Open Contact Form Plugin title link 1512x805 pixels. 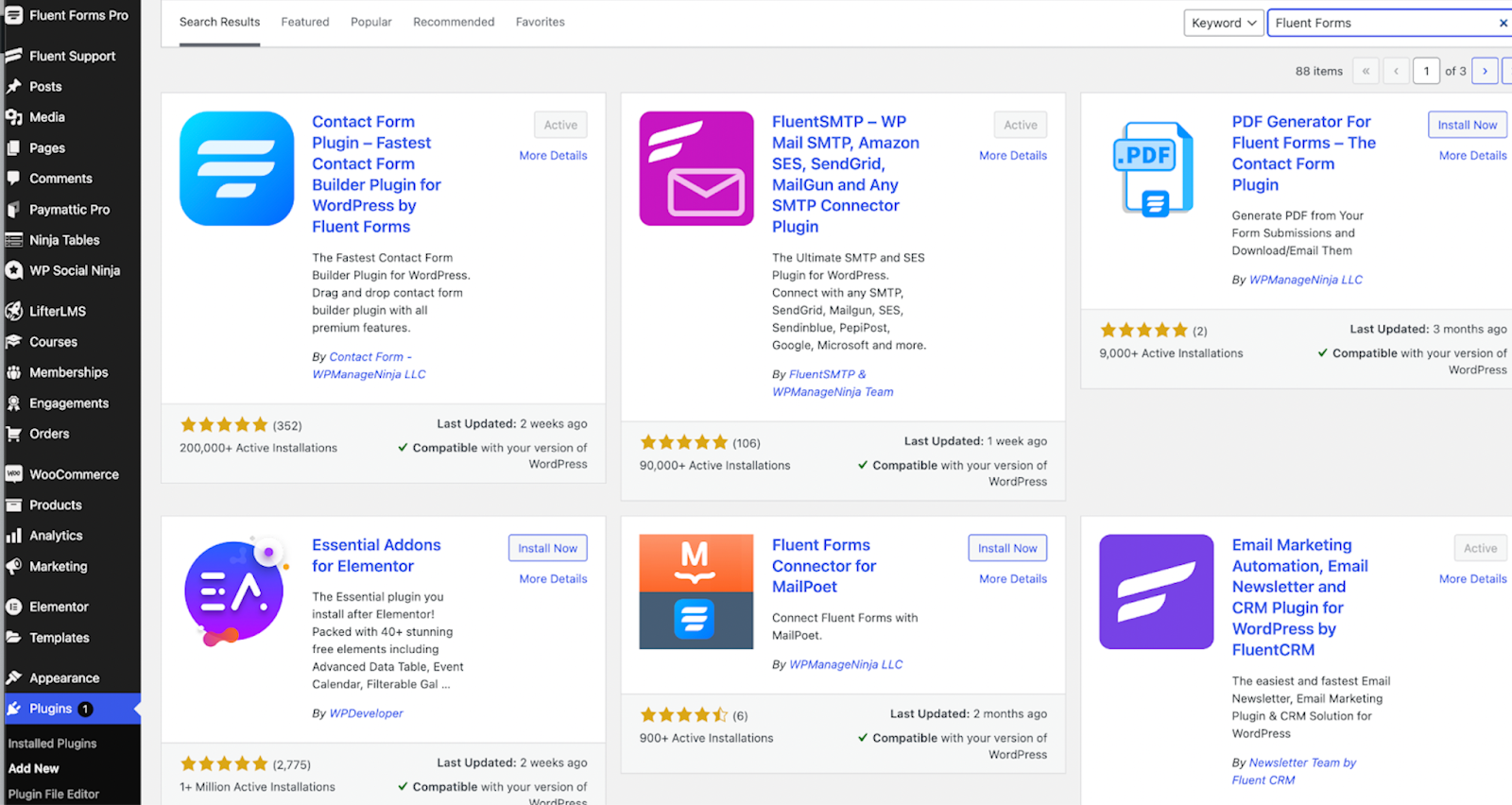coord(376,174)
